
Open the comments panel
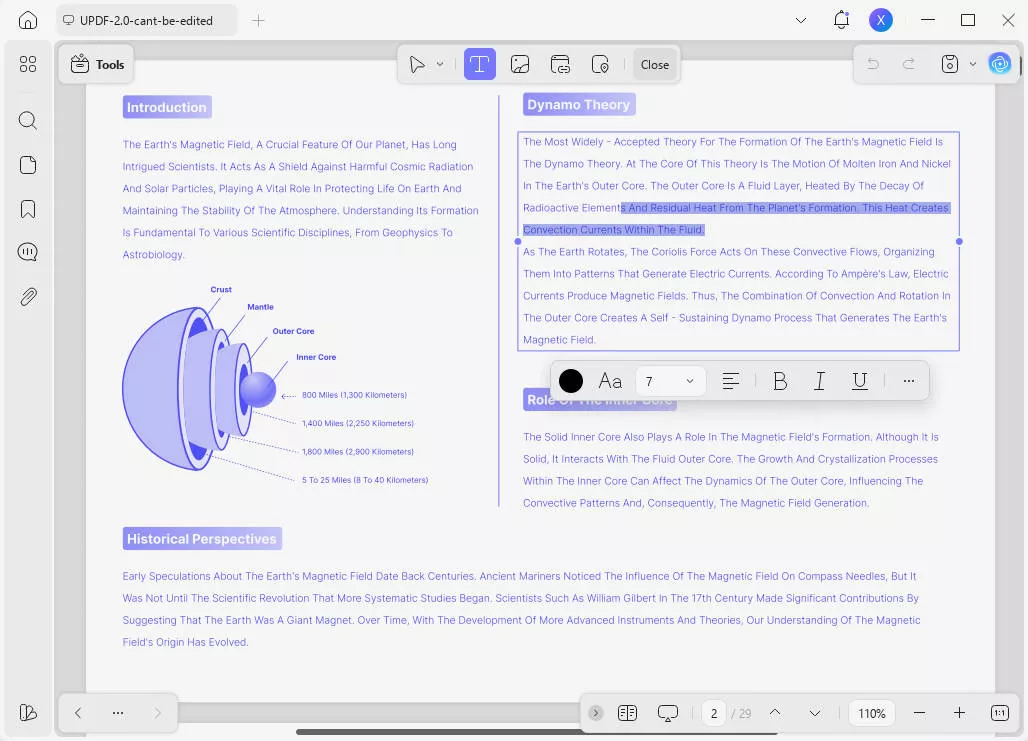click(28, 251)
